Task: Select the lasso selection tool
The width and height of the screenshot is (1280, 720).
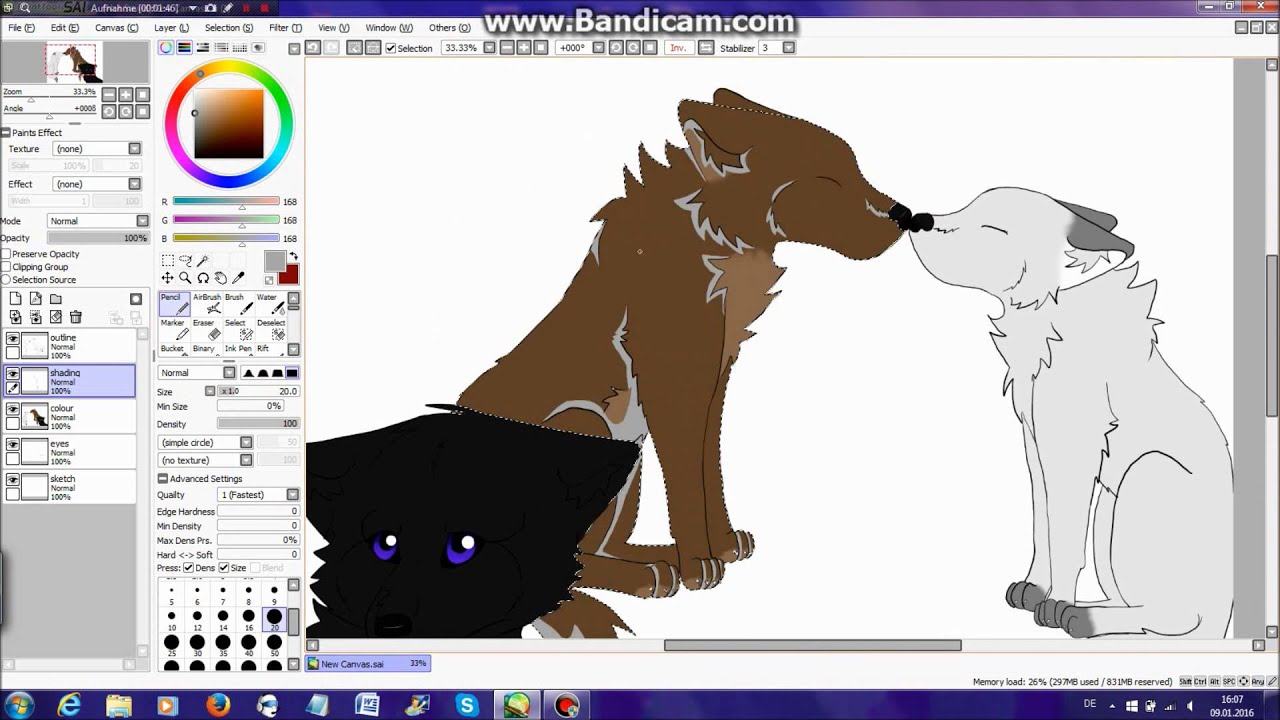Action: click(x=185, y=261)
